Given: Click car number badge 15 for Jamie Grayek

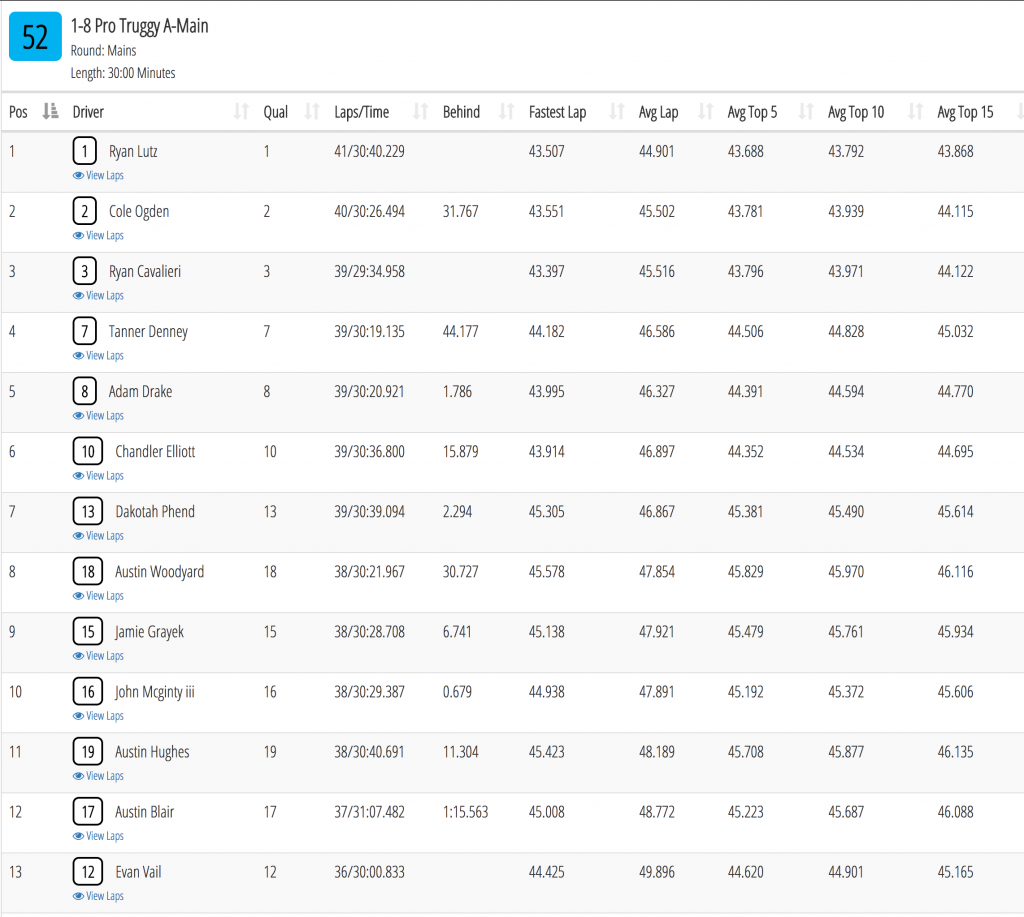Looking at the screenshot, I should coord(88,632).
